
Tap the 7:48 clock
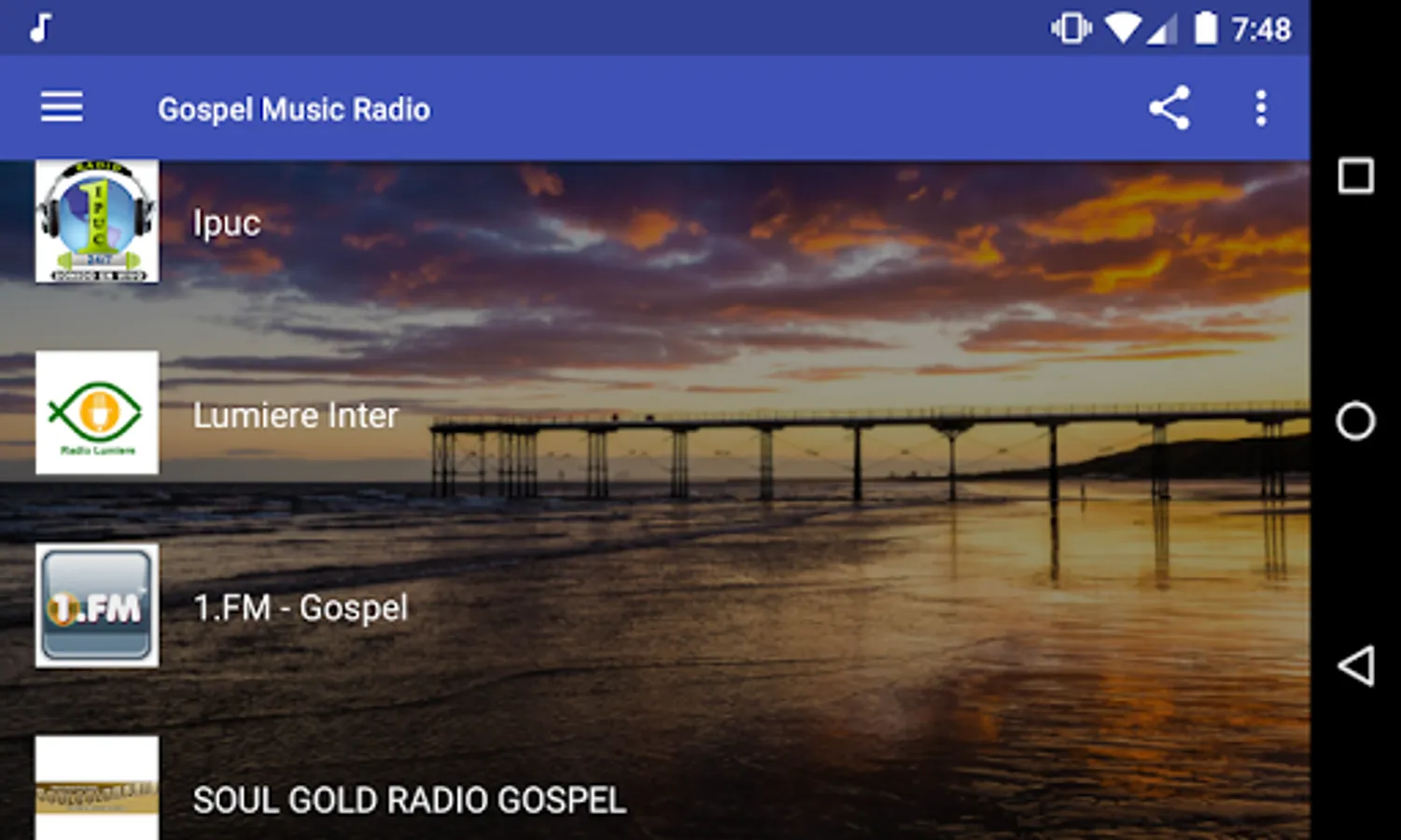[1261, 29]
